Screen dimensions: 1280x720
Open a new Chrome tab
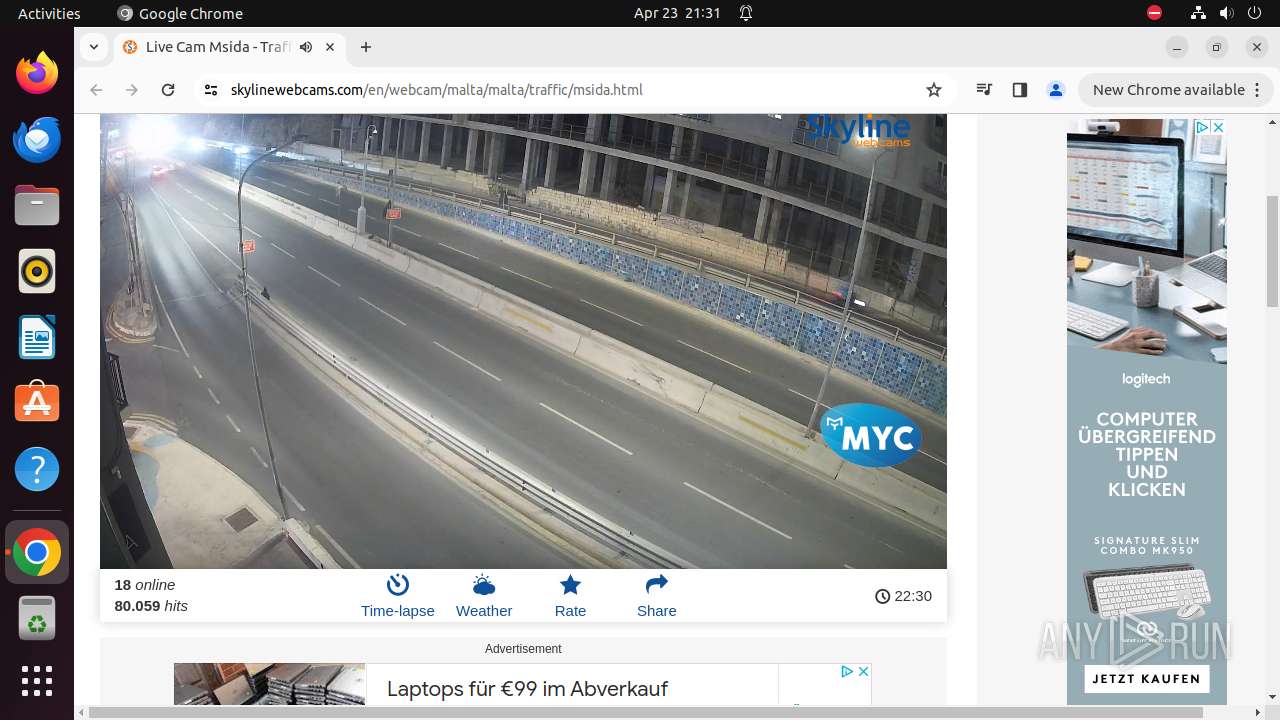366,47
